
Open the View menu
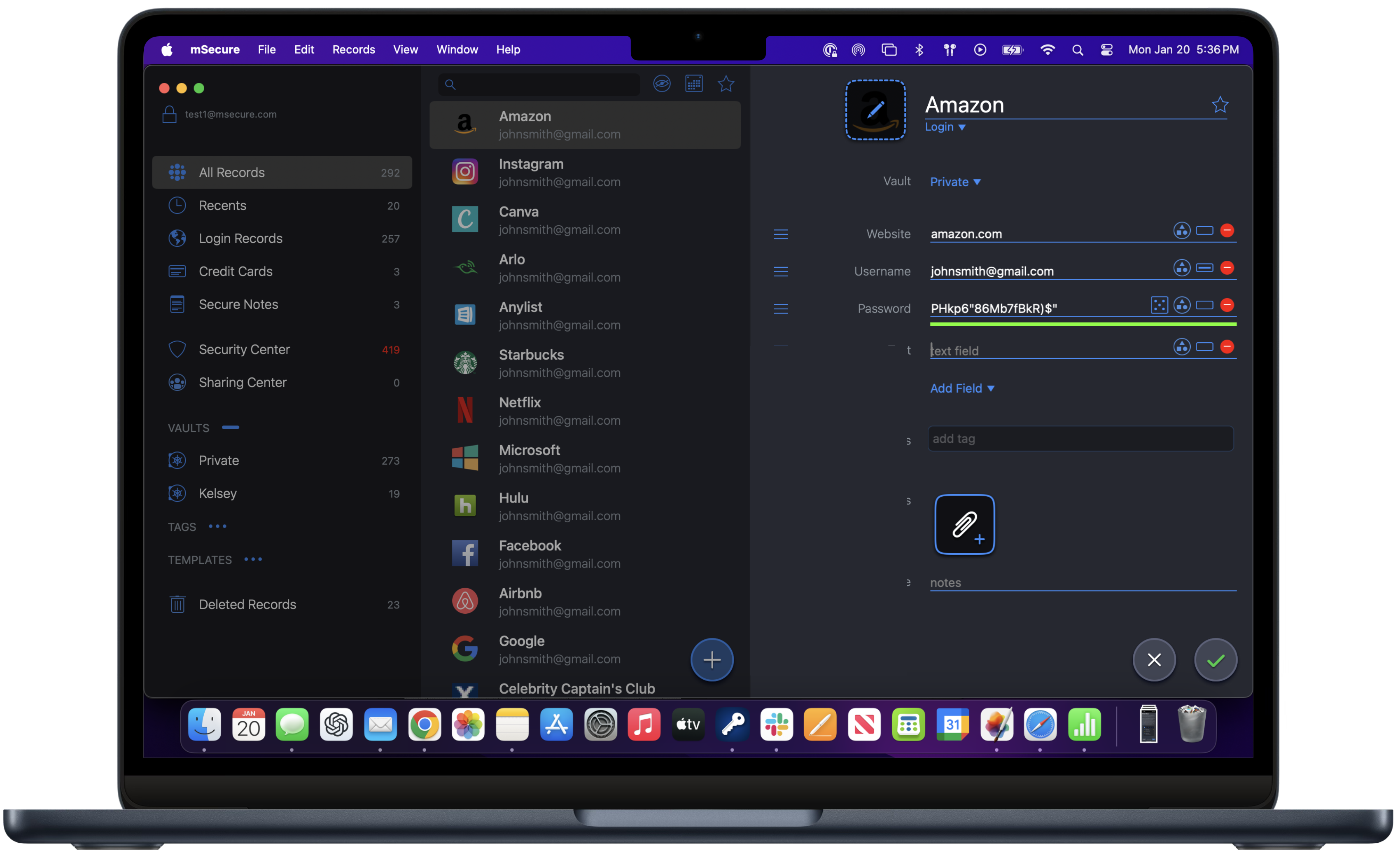(405, 50)
